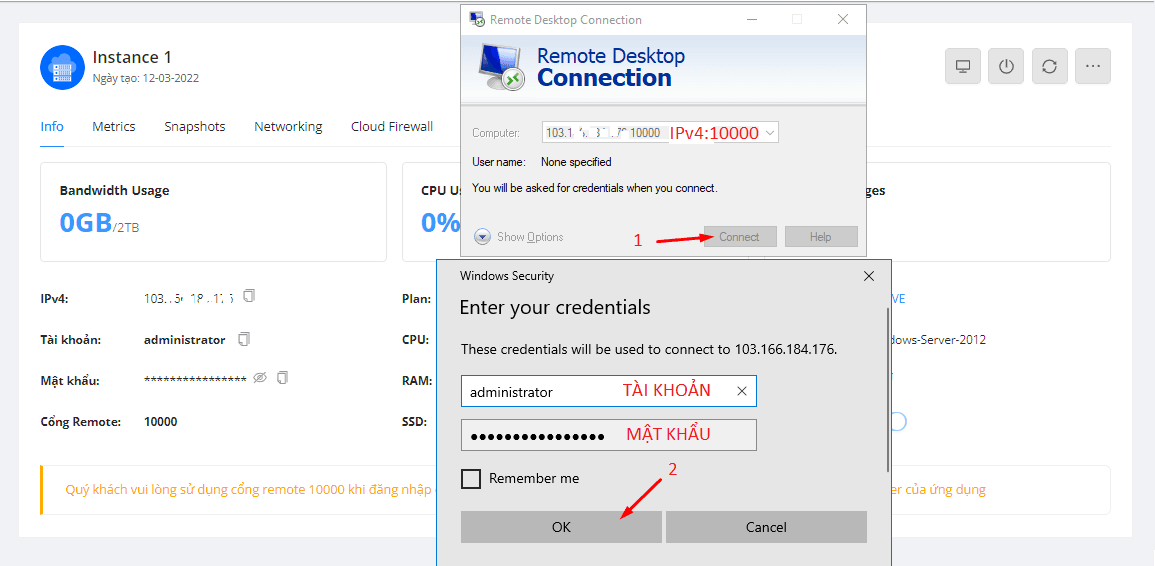Check the Remember me checkbox
Image resolution: width=1155 pixels, height=566 pixels.
click(471, 479)
